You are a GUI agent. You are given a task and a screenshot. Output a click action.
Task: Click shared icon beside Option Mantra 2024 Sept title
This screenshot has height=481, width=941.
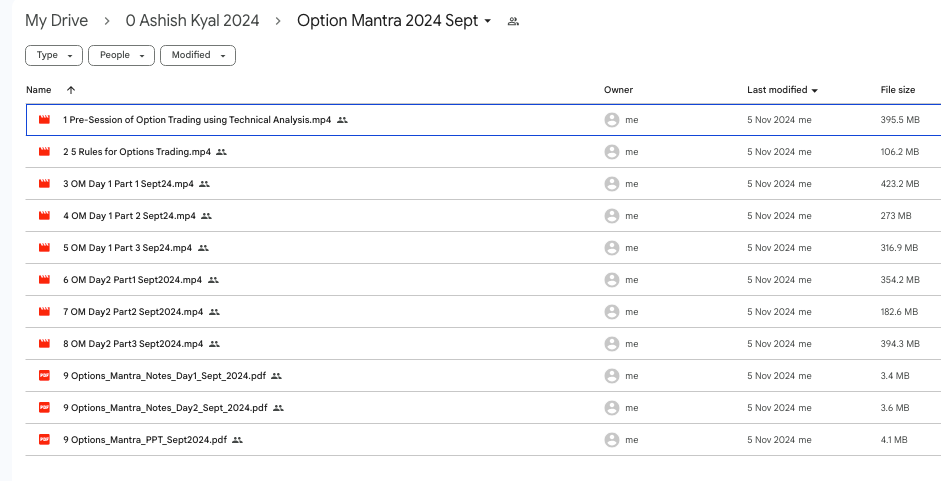(513, 21)
